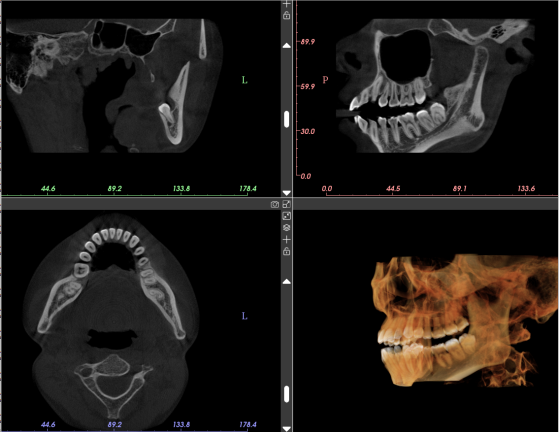
Task: Toggle the unlock padlock for the axial view
Action: pyautogui.click(x=287, y=251)
